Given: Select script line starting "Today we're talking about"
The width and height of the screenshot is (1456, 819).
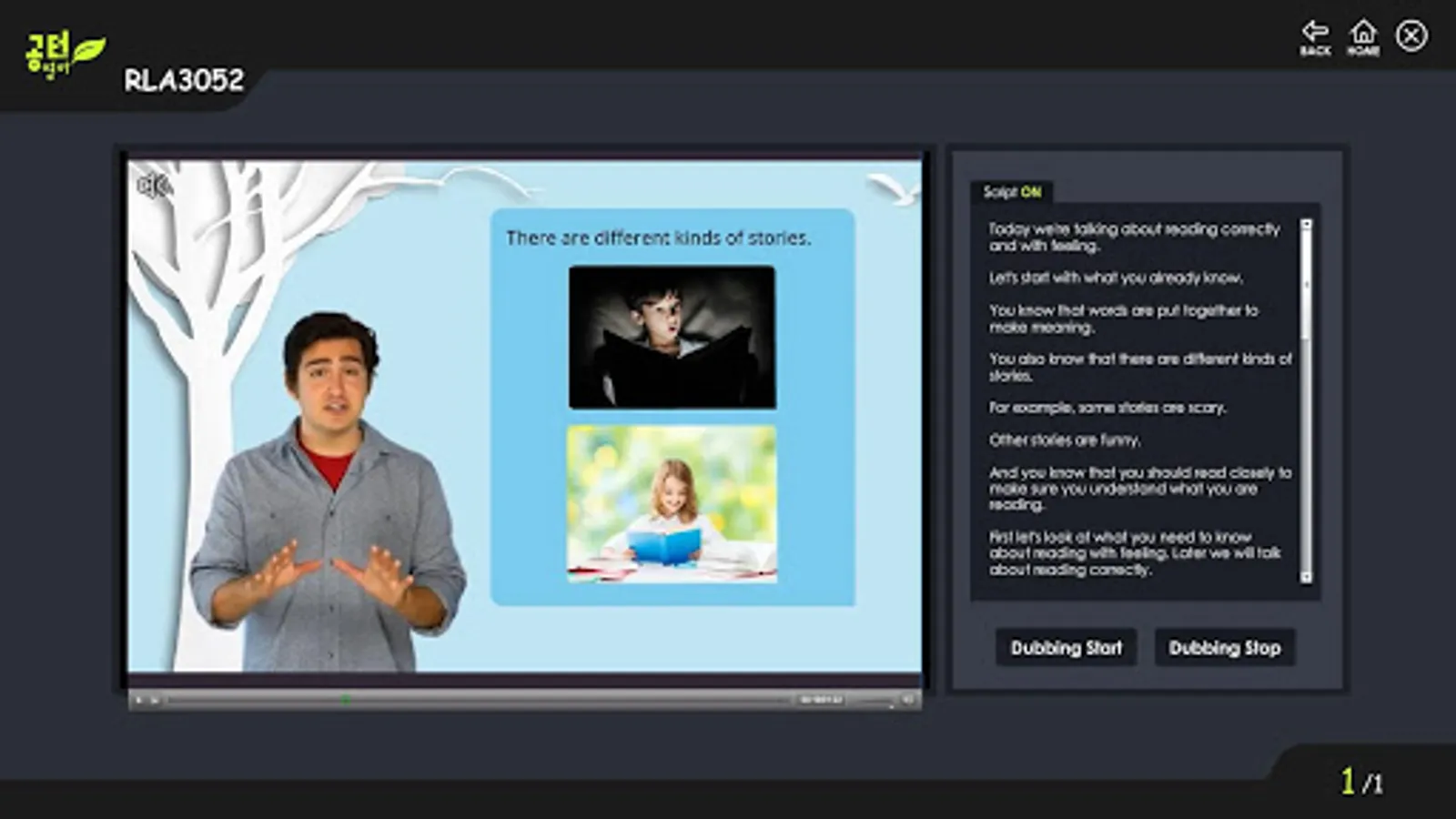Looking at the screenshot, I should pos(1134,238).
